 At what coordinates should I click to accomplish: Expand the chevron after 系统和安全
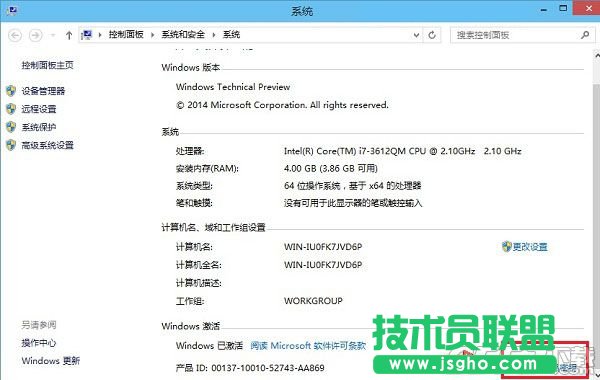pos(214,35)
